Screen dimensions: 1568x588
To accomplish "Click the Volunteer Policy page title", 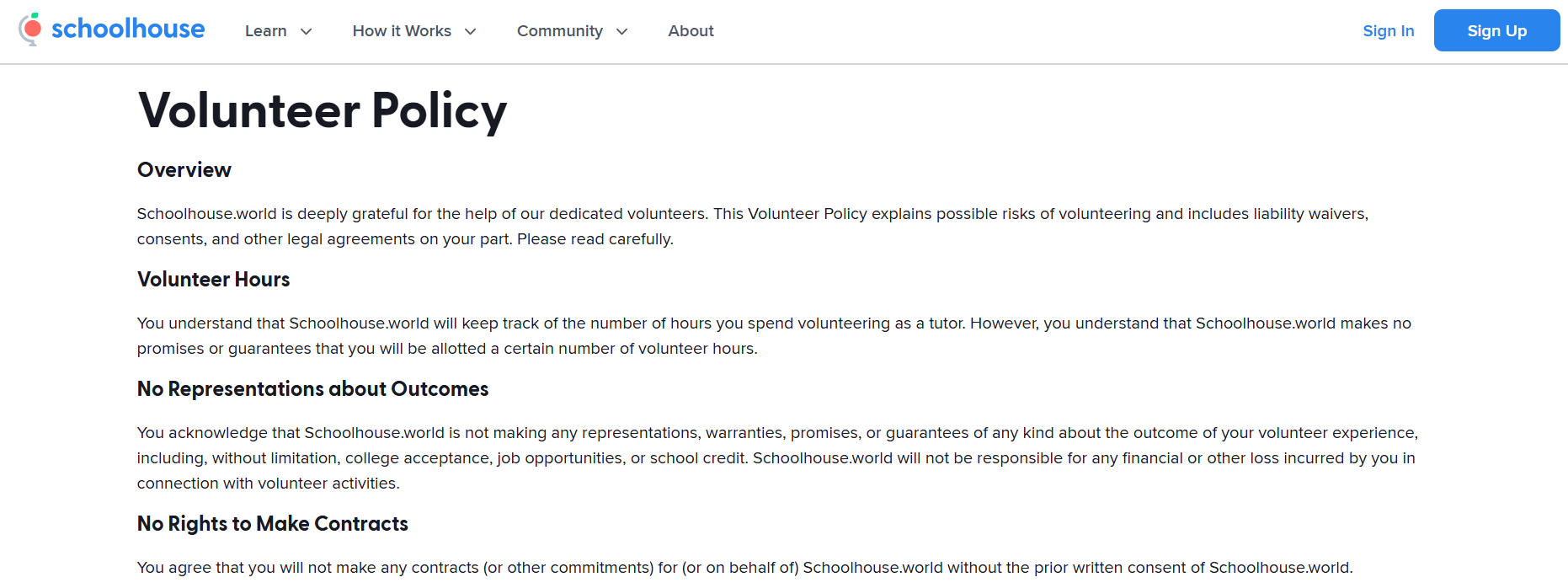I will click(322, 110).
